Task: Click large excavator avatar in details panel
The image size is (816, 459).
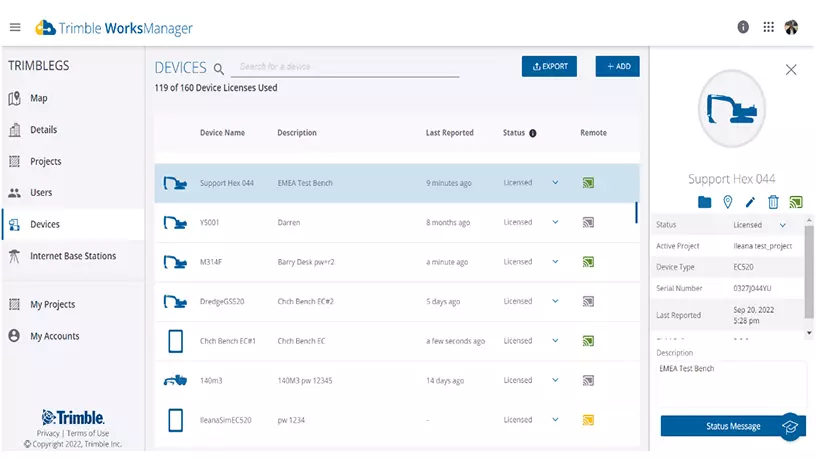Action: (x=731, y=109)
